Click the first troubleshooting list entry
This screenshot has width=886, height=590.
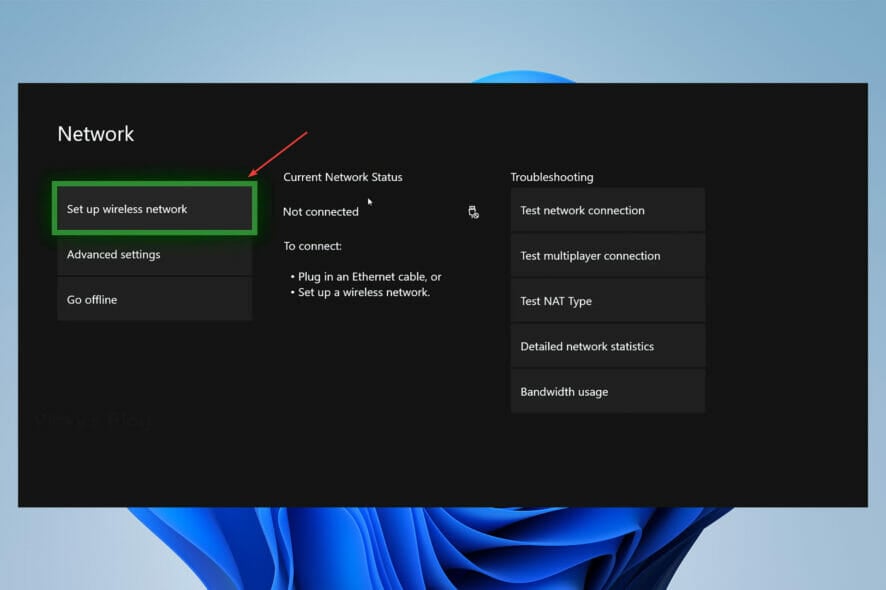click(584, 210)
